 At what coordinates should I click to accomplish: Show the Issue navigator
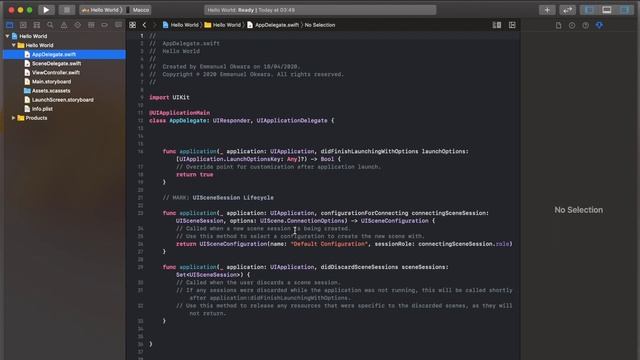click(x=64, y=25)
